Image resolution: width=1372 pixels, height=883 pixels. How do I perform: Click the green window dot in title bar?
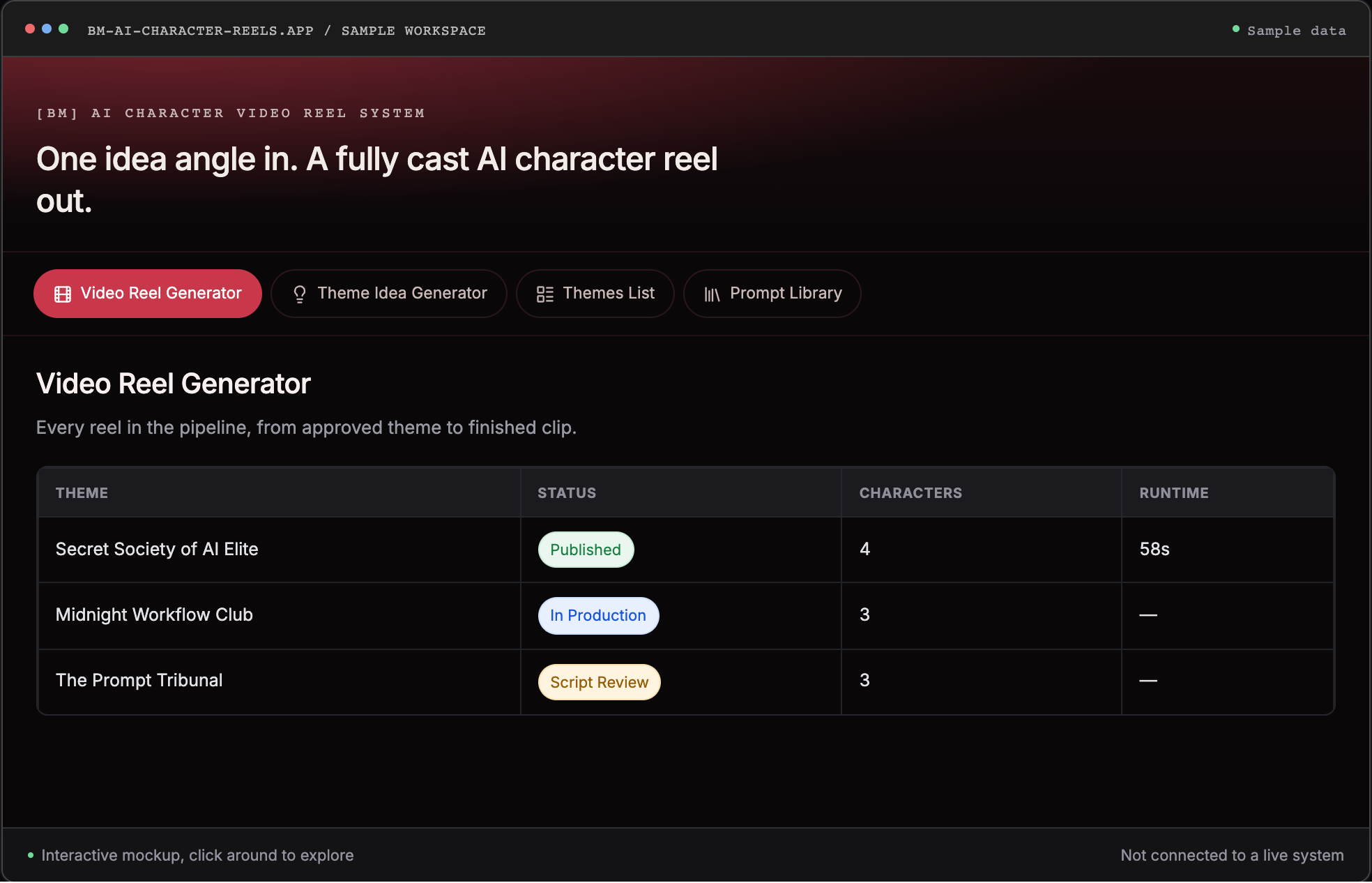coord(63,29)
